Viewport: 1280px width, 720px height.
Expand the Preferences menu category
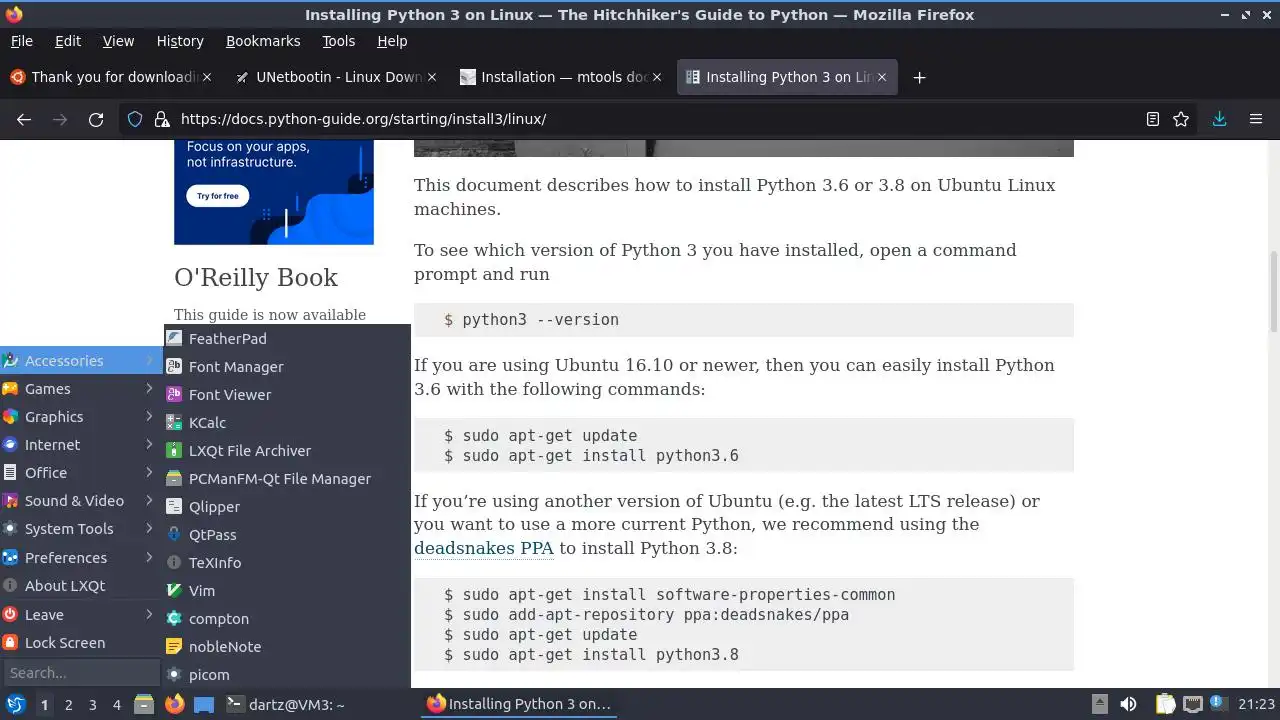(81, 557)
